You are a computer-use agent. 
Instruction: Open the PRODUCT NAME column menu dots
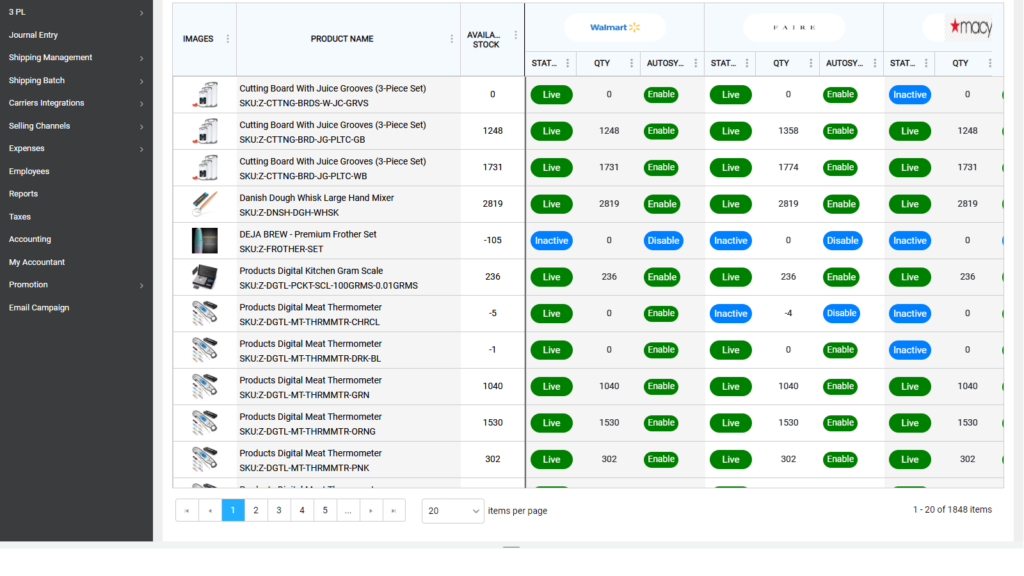pyautogui.click(x=451, y=39)
